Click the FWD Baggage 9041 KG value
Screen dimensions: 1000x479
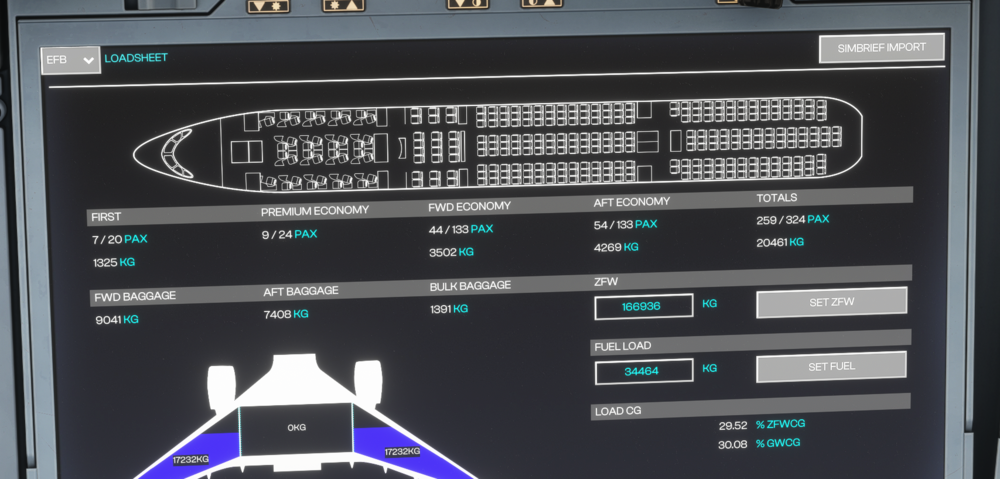(116, 320)
